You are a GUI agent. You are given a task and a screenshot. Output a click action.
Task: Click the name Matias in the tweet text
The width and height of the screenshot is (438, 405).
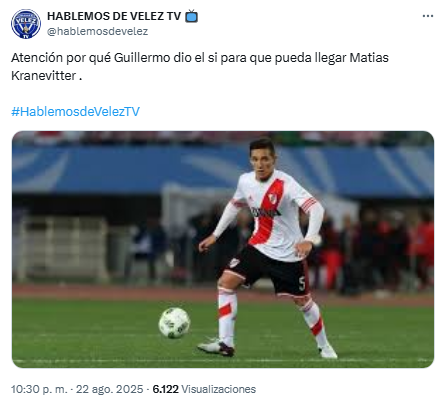point(369,58)
